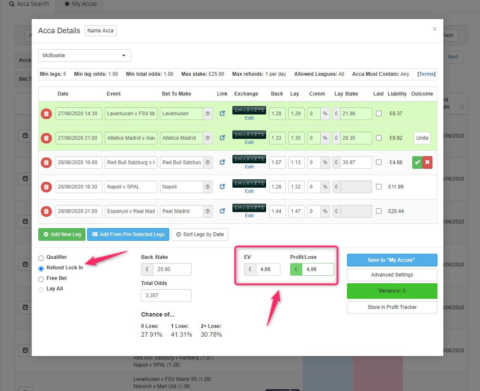This screenshot has width=480, height=391.
Task: Select the Free Bet radio option
Action: pyautogui.click(x=41, y=279)
